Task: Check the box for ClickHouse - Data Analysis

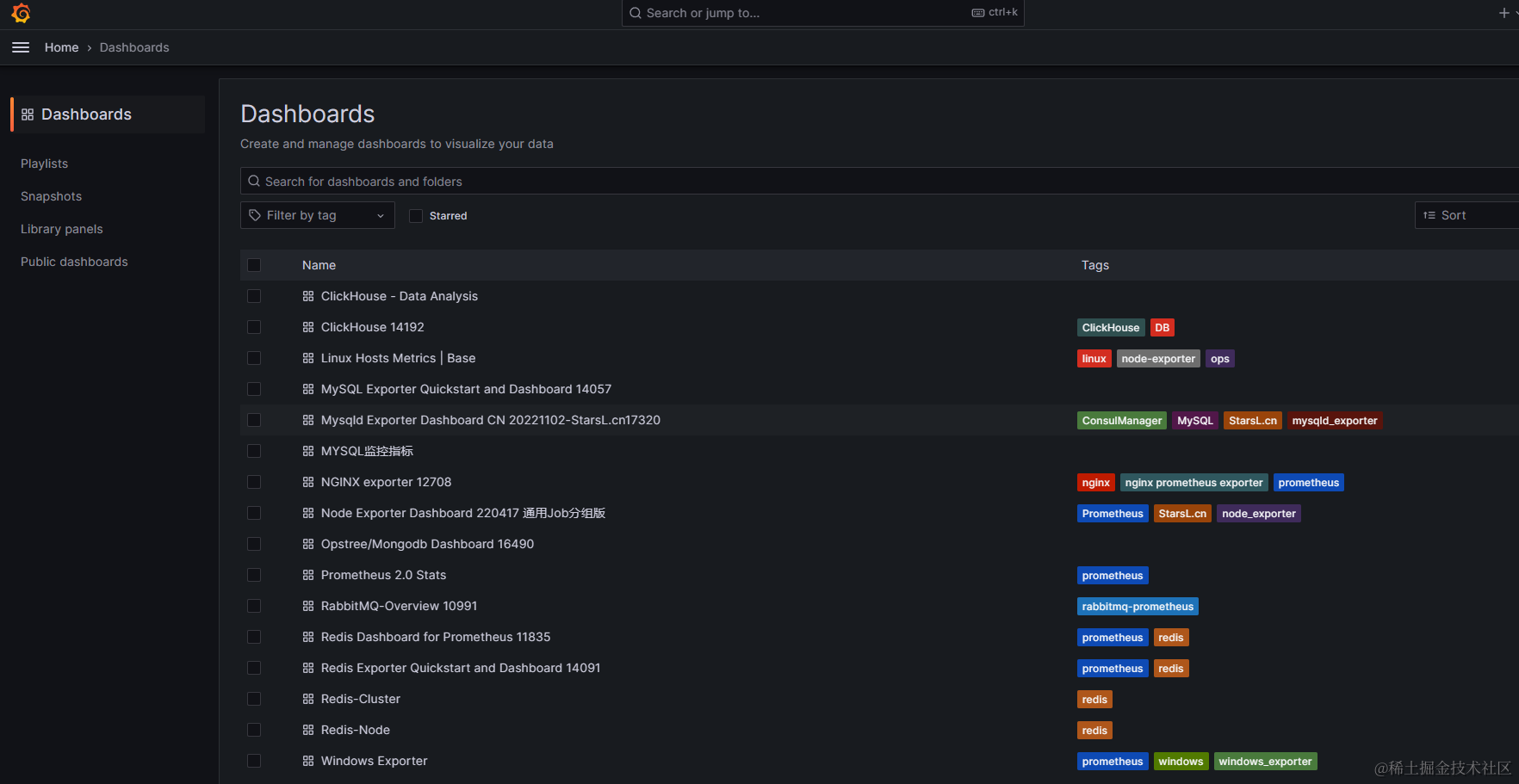Action: tap(254, 296)
